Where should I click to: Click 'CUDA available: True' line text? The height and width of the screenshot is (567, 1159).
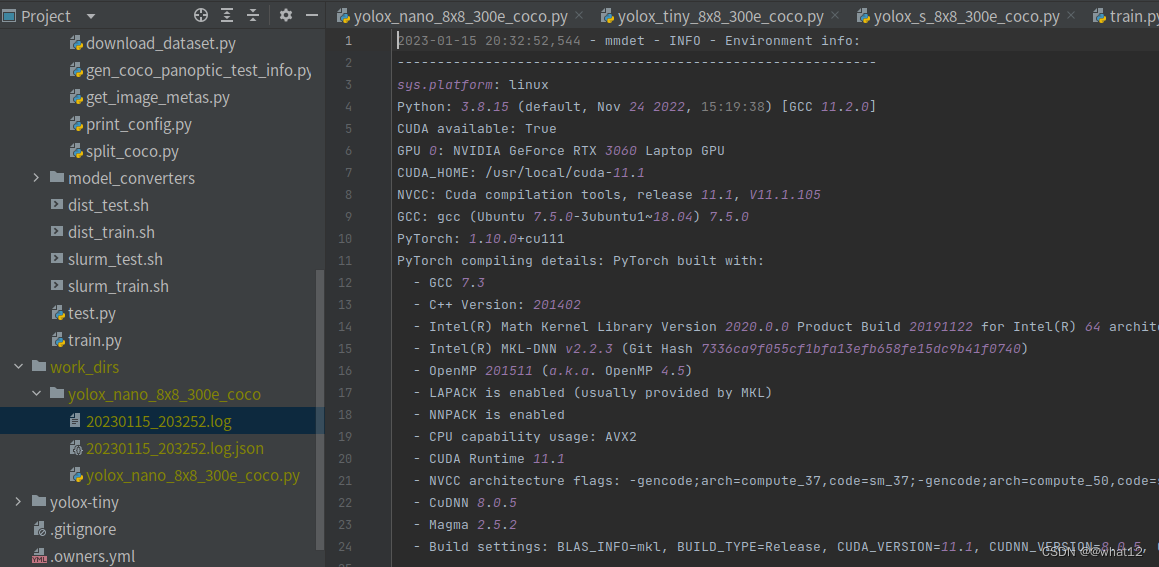[477, 129]
